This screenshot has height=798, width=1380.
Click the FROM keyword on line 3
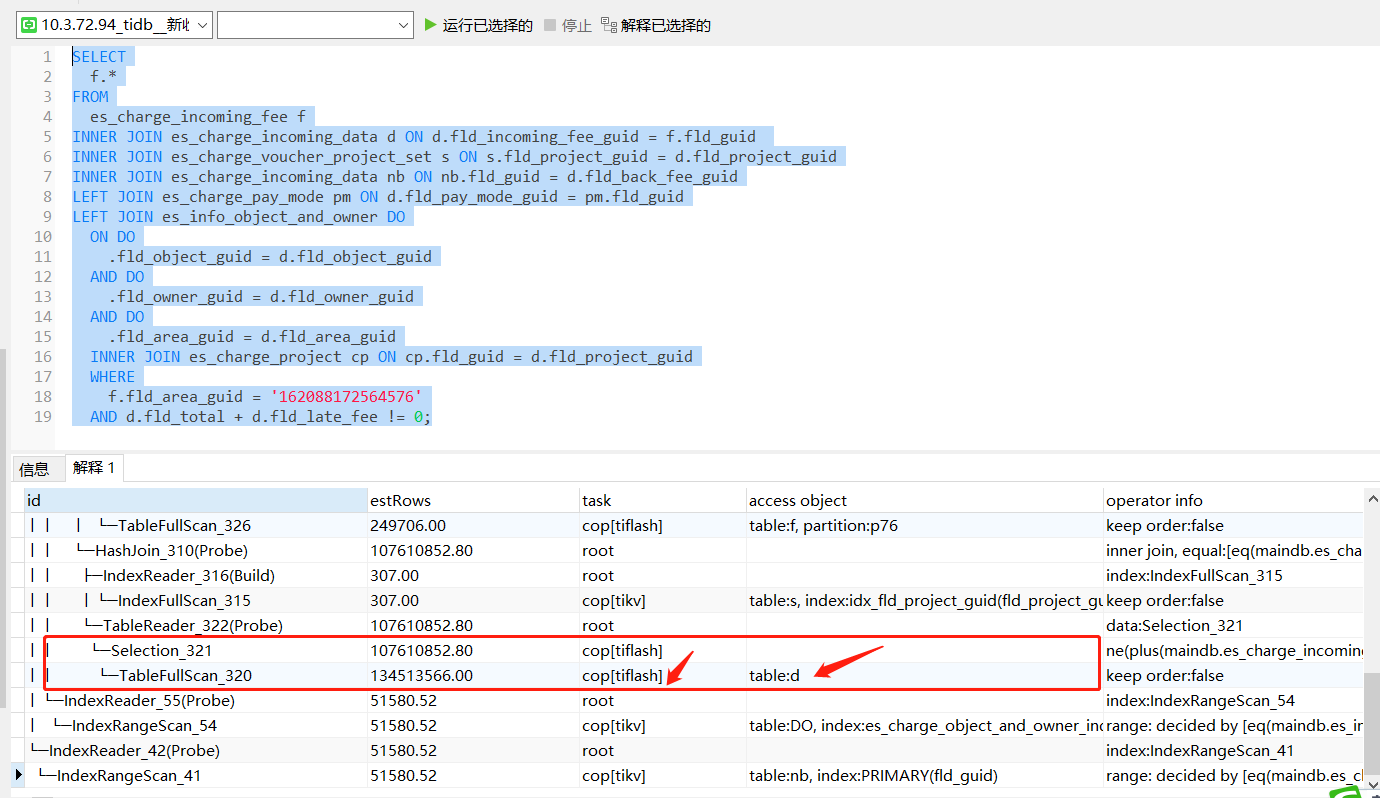click(x=90, y=96)
